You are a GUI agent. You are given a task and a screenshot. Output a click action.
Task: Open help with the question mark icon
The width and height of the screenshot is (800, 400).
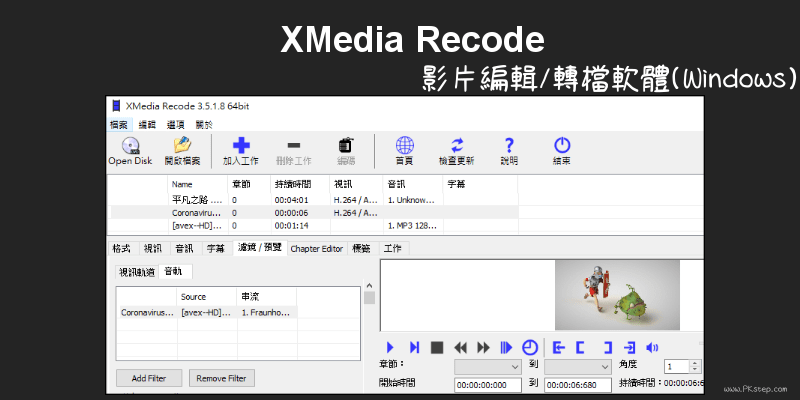[509, 145]
